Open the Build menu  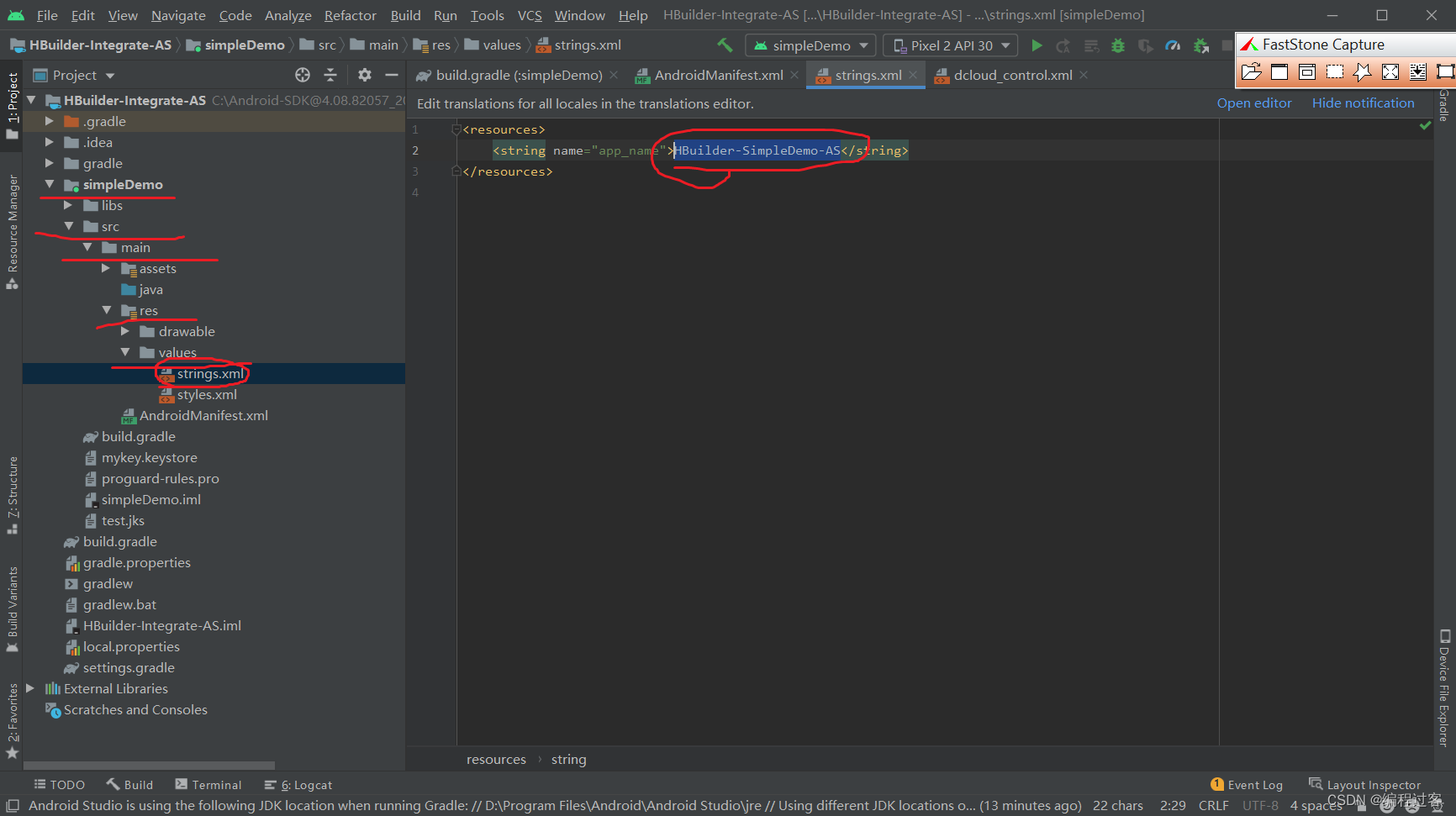tap(405, 15)
